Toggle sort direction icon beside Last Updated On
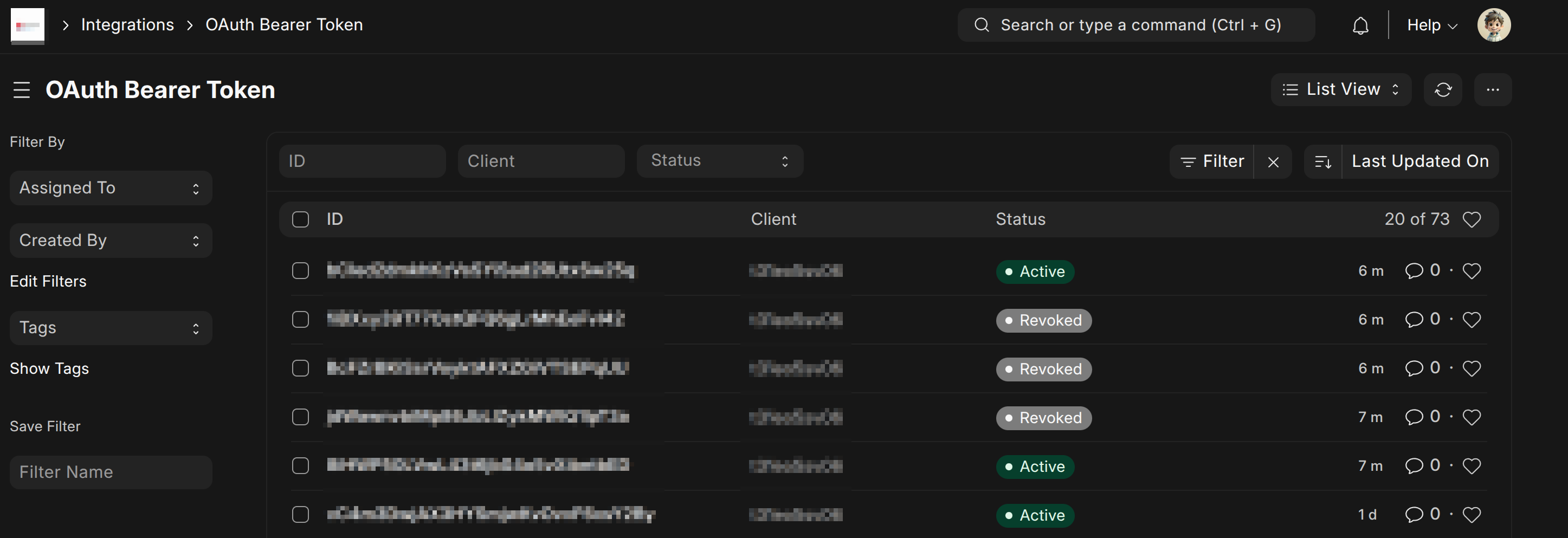 (x=1322, y=162)
